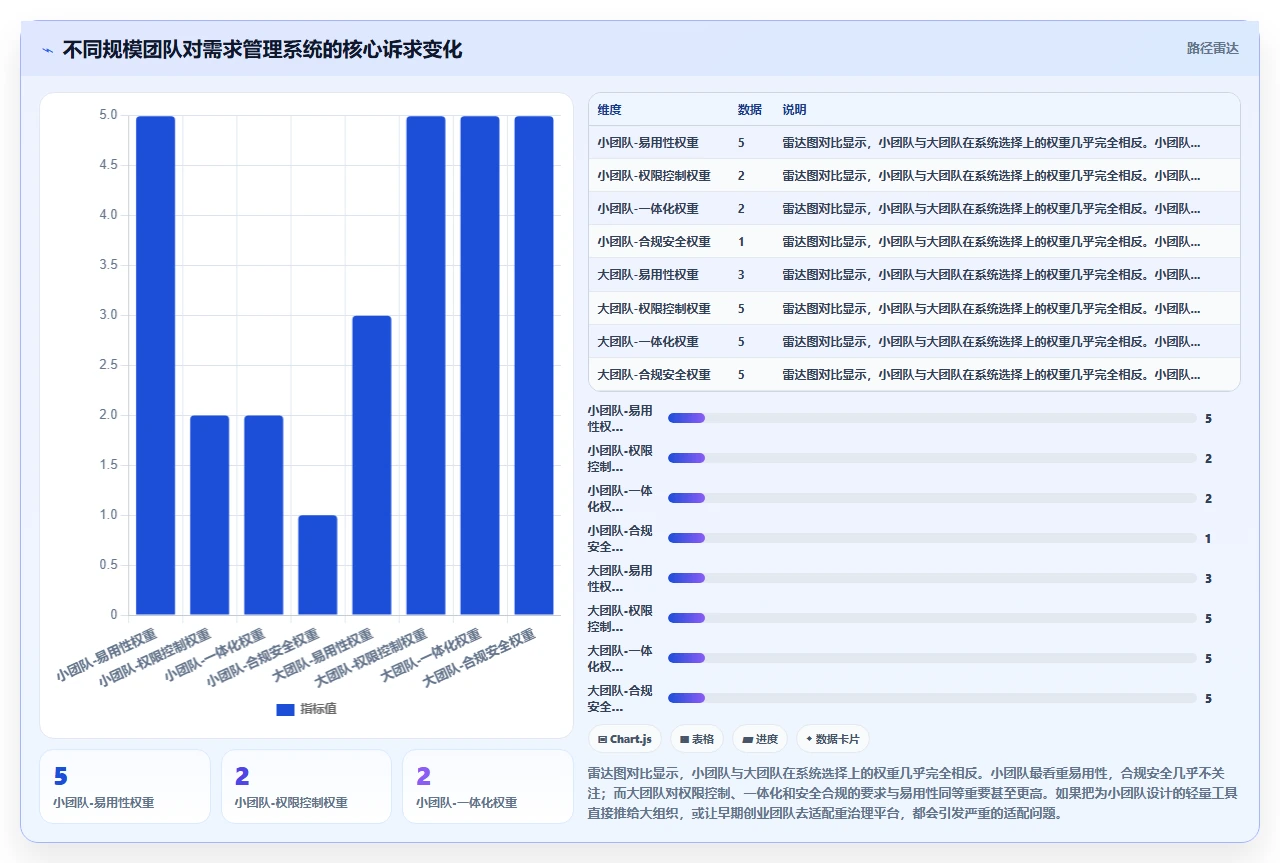Open the data card for 小团队-一体化权重
The width and height of the screenshot is (1280, 863).
pos(488,786)
